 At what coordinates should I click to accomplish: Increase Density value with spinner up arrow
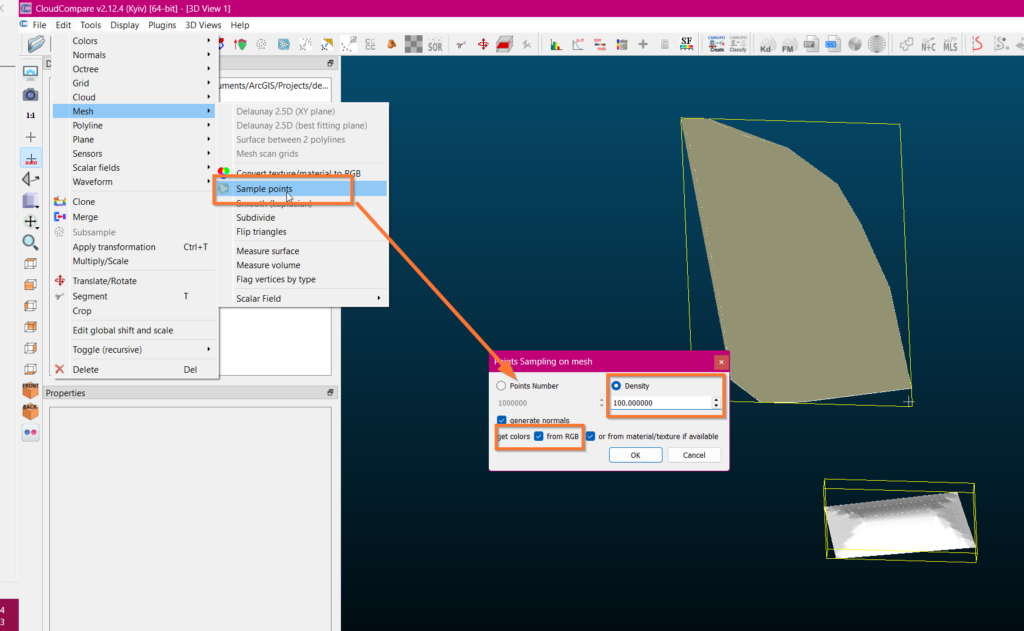(x=716, y=400)
